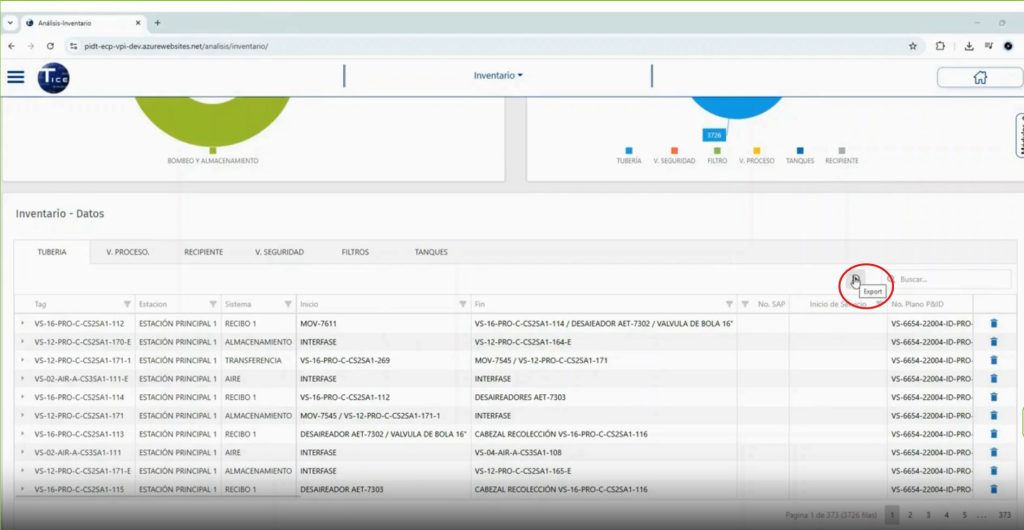Open the Inventario dropdown in header
This screenshot has height=530, width=1024.
point(498,75)
